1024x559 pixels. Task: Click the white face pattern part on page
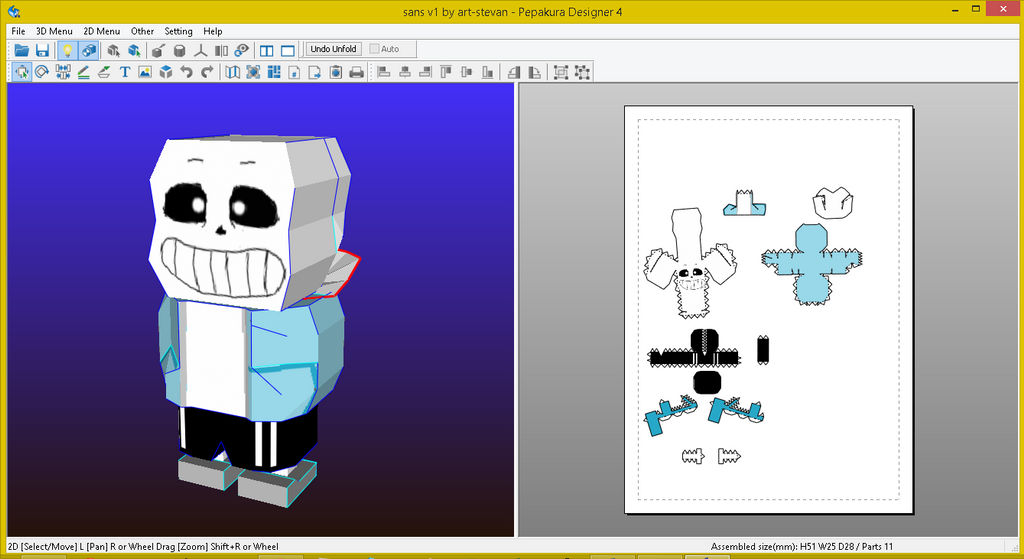tap(690, 264)
